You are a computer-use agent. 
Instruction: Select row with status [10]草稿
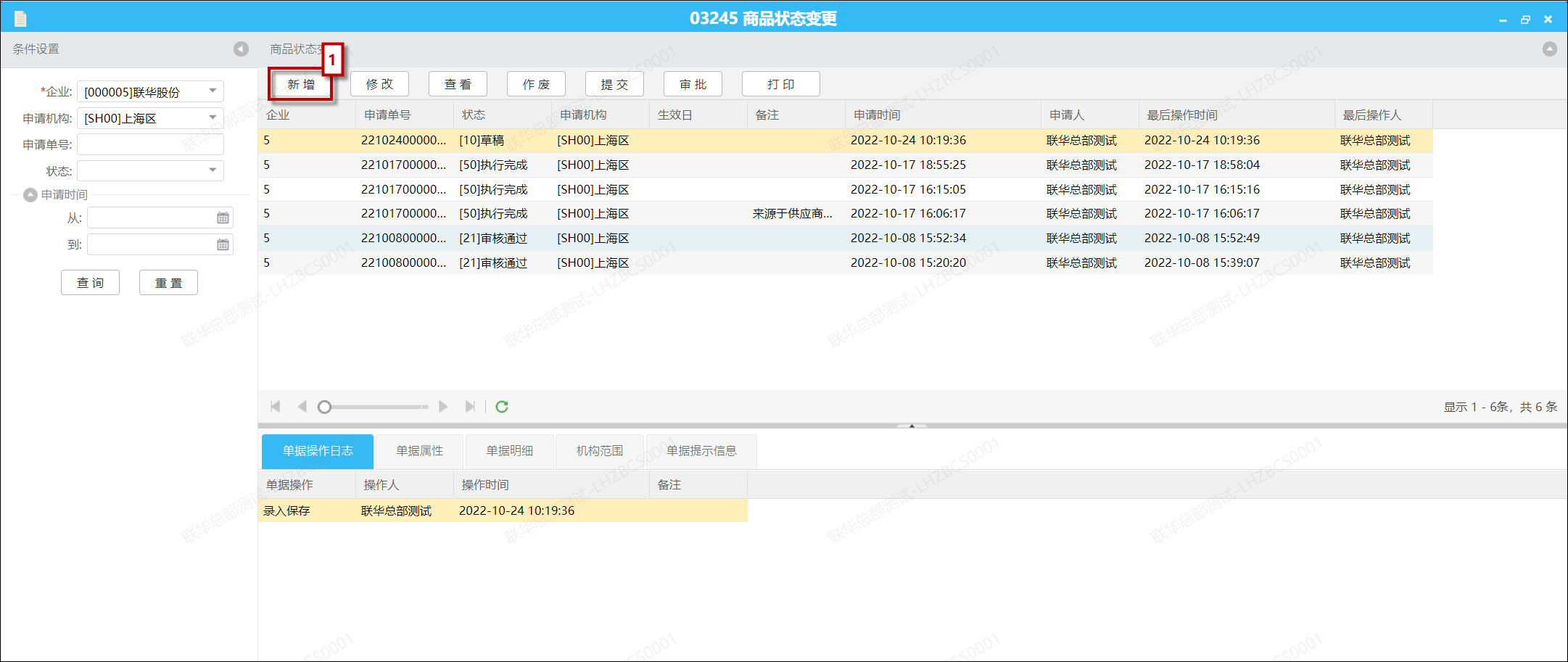(x=846, y=141)
